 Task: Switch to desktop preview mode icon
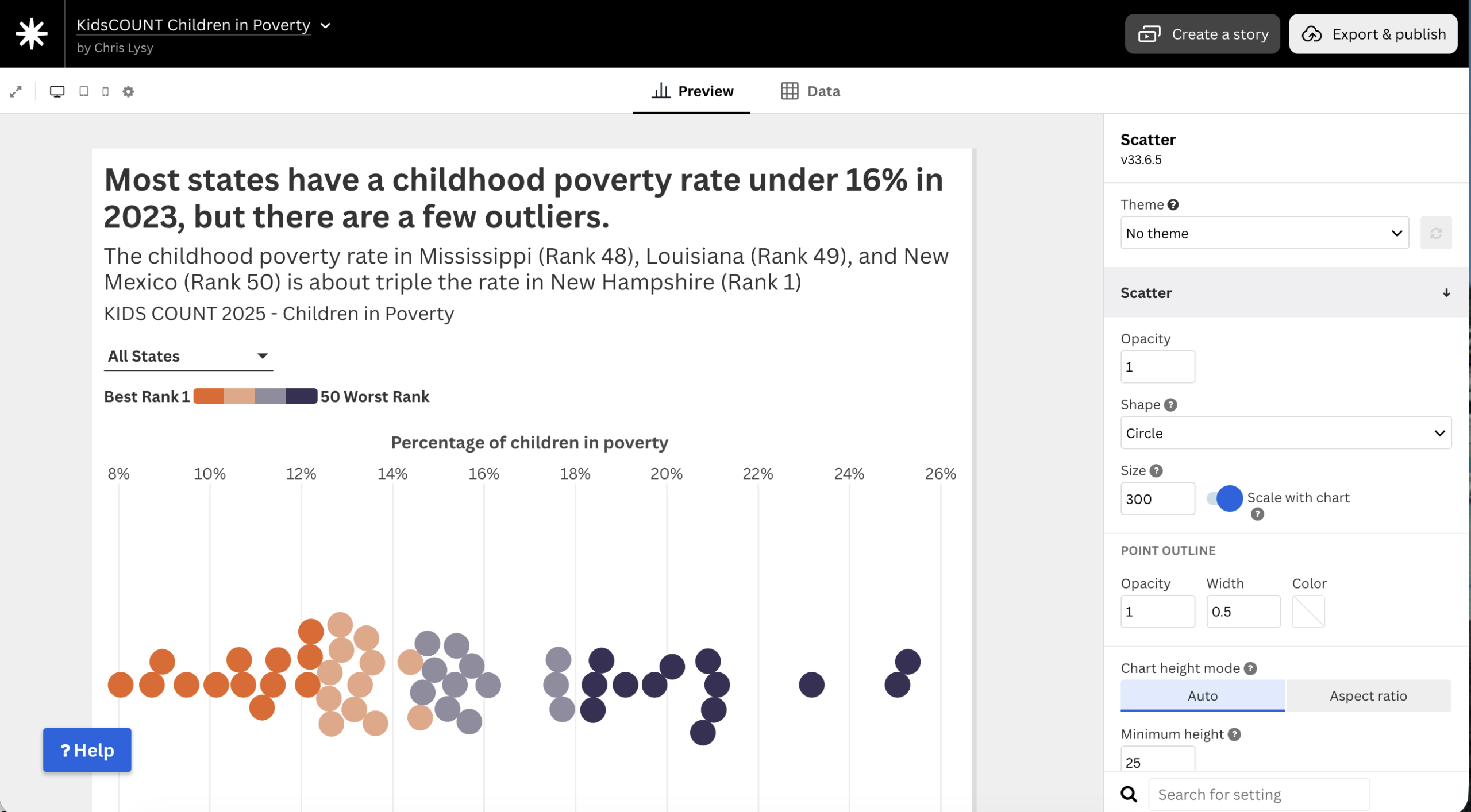pyautogui.click(x=57, y=91)
